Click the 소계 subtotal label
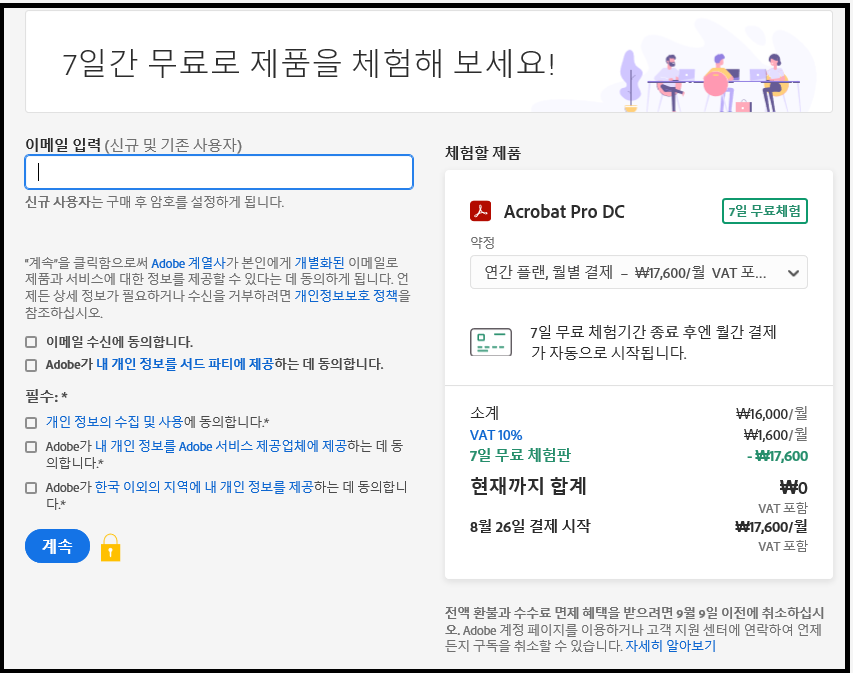 pyautogui.click(x=484, y=413)
